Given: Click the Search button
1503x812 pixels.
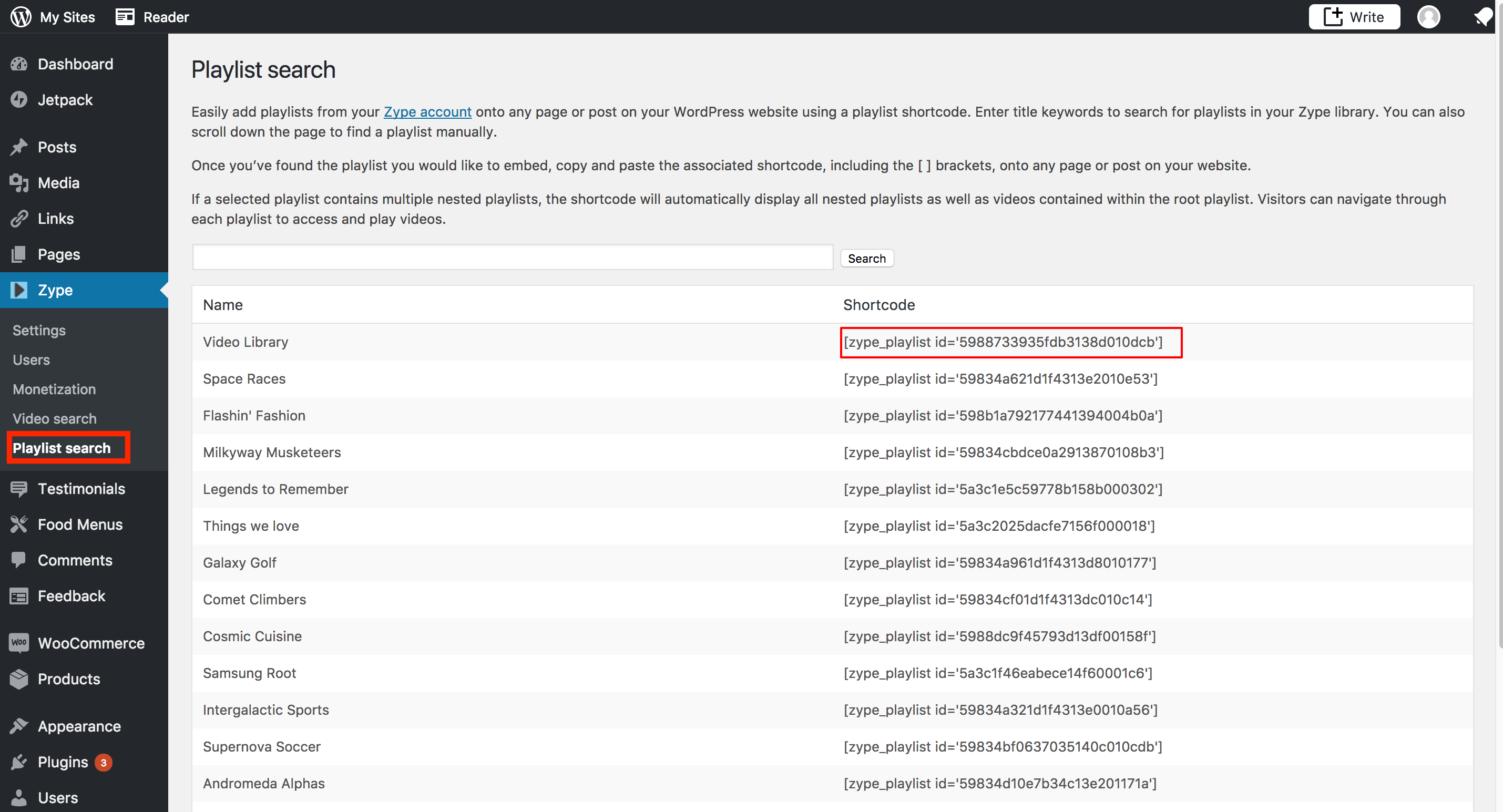Looking at the screenshot, I should point(866,258).
